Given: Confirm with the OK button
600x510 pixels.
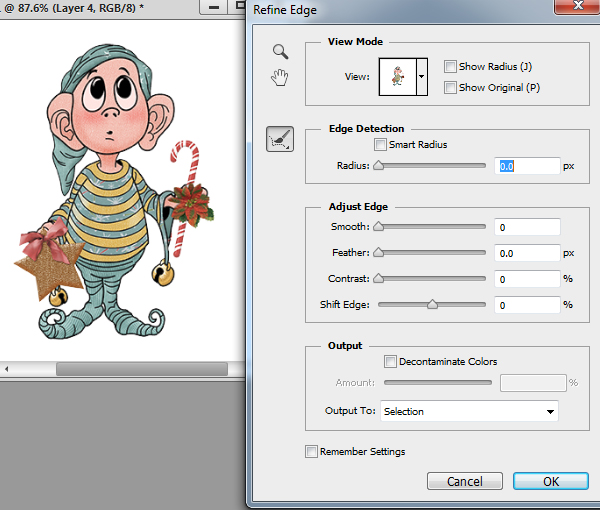Looking at the screenshot, I should (550, 481).
